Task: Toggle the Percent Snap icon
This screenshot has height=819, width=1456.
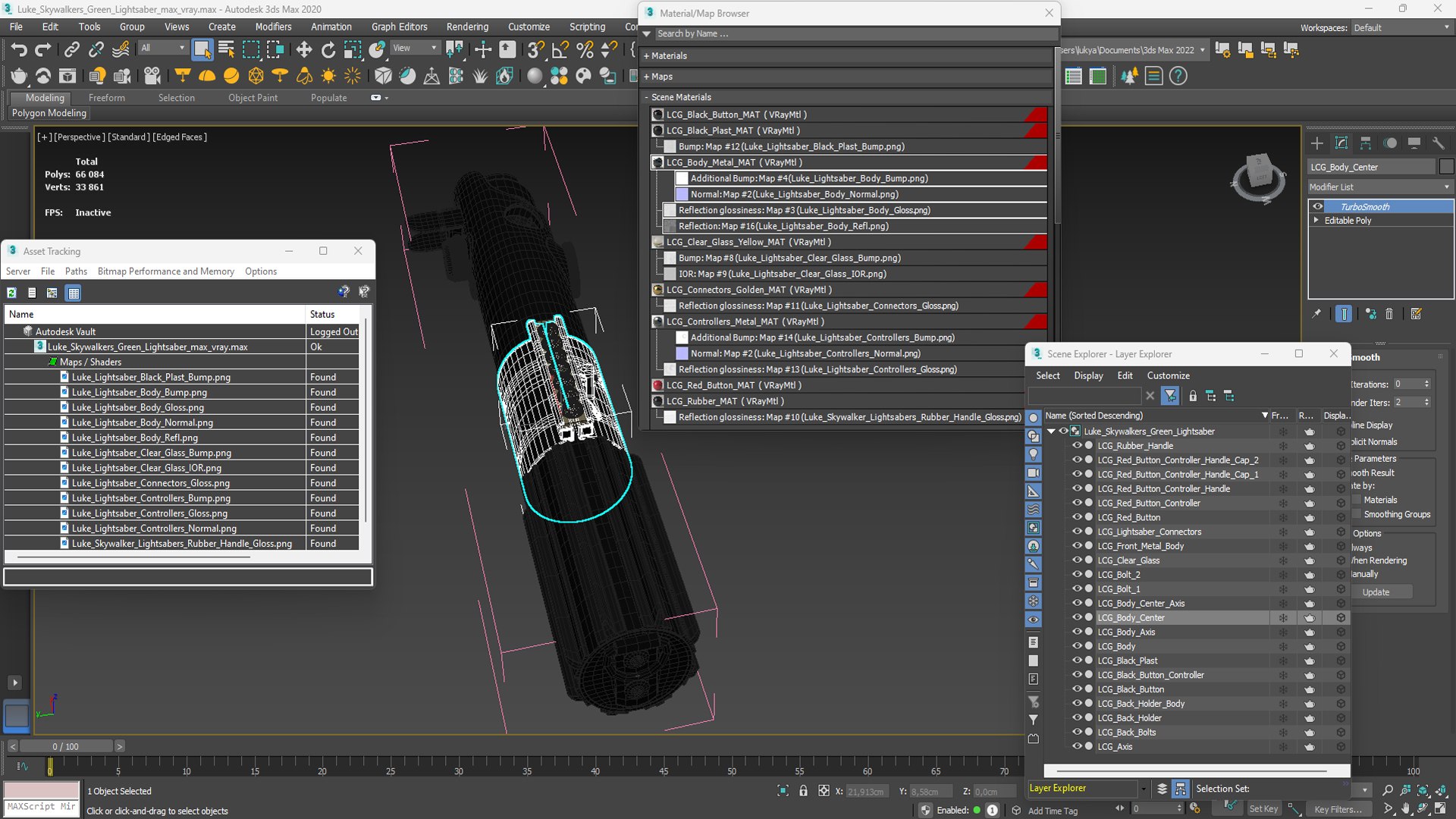Action: point(585,50)
